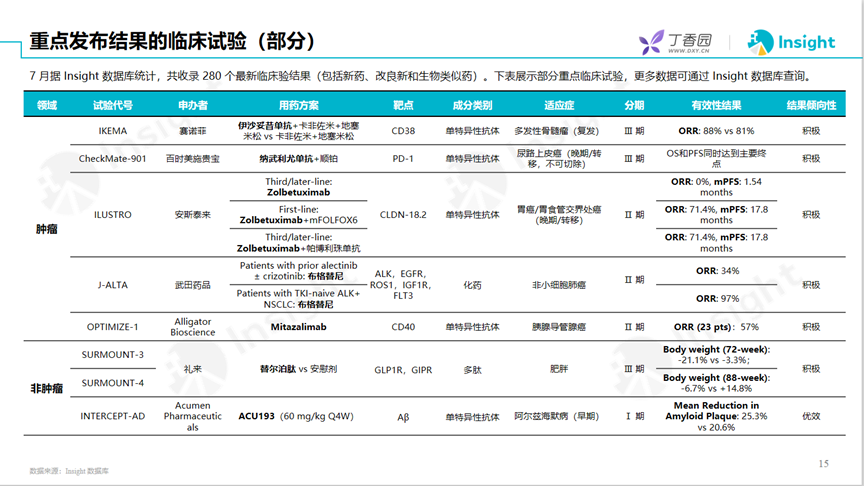Click target cell CD38
Screen dimensions: 864x486
(403, 131)
